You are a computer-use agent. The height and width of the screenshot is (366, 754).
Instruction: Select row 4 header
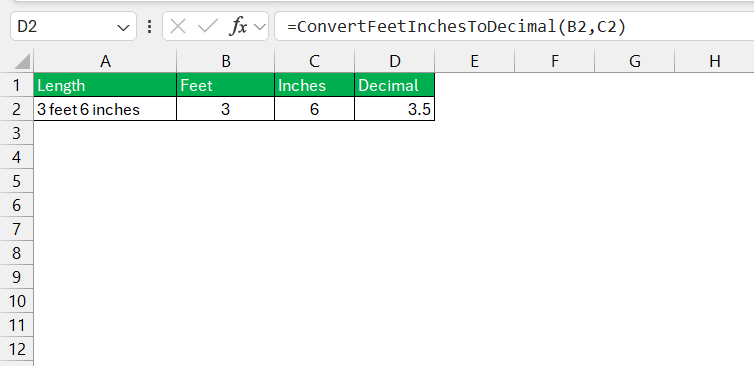click(x=17, y=157)
